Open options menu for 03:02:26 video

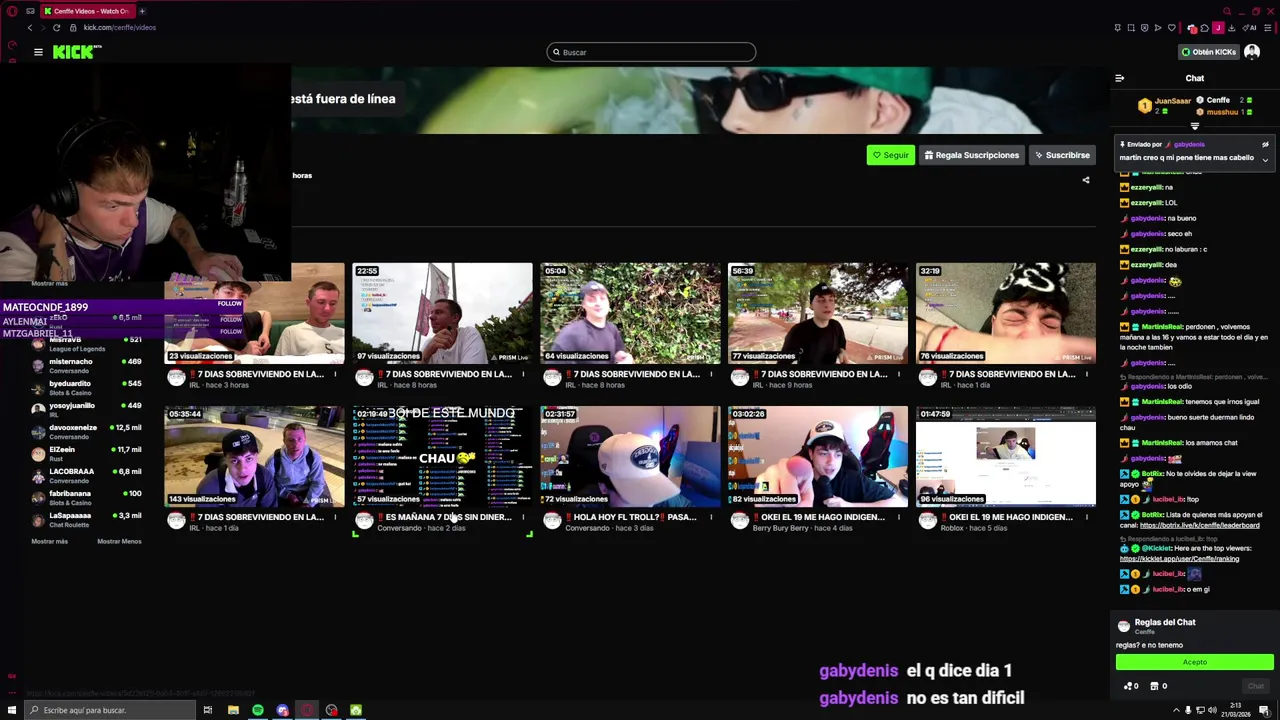[899, 517]
